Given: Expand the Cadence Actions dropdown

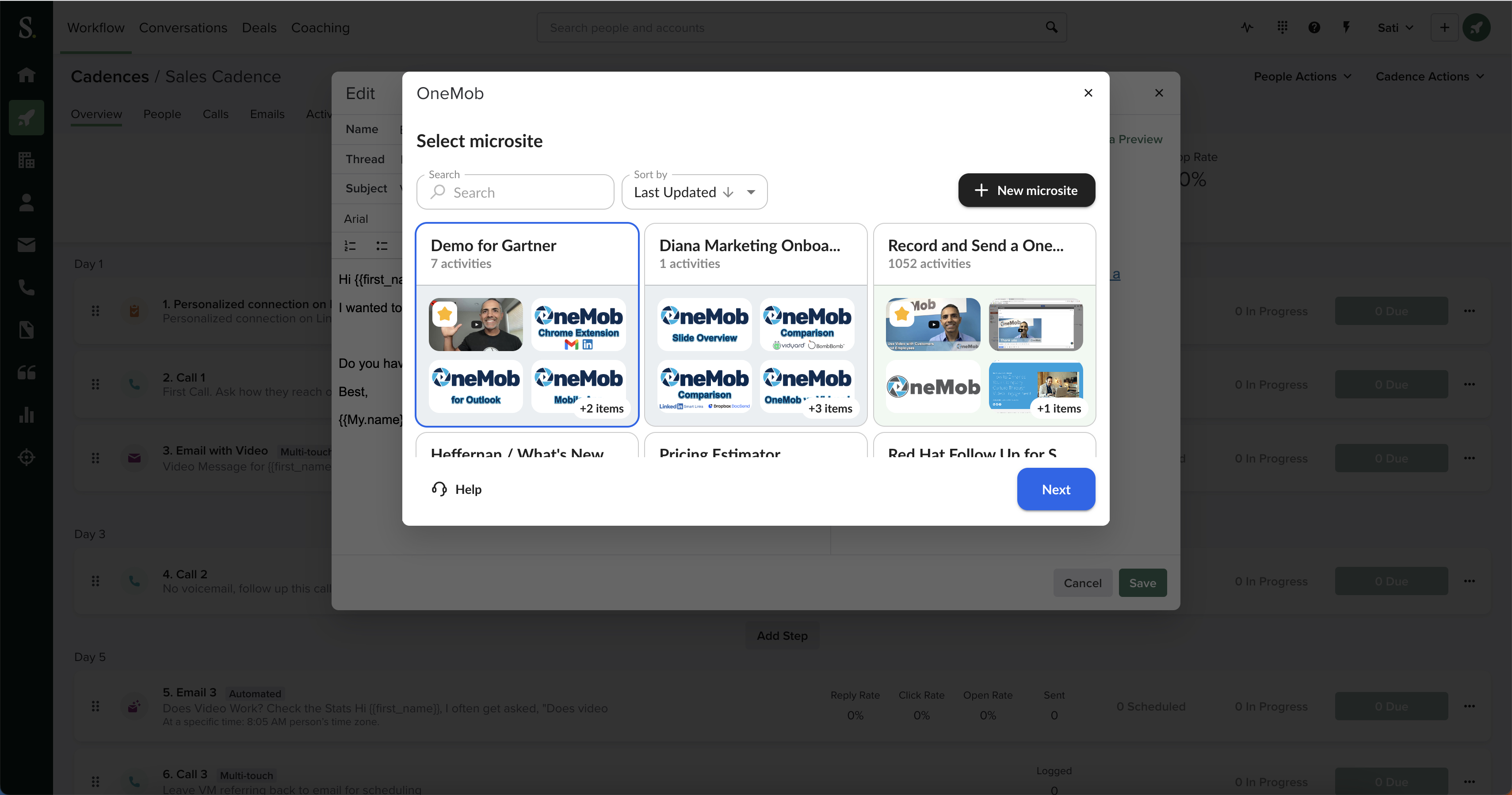Looking at the screenshot, I should (1429, 76).
